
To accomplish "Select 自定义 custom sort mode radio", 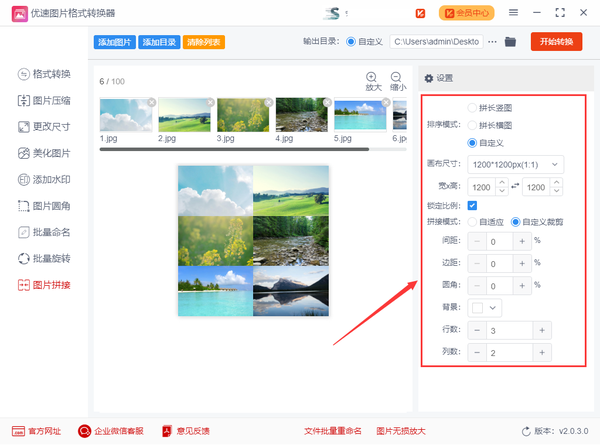I will (472, 143).
